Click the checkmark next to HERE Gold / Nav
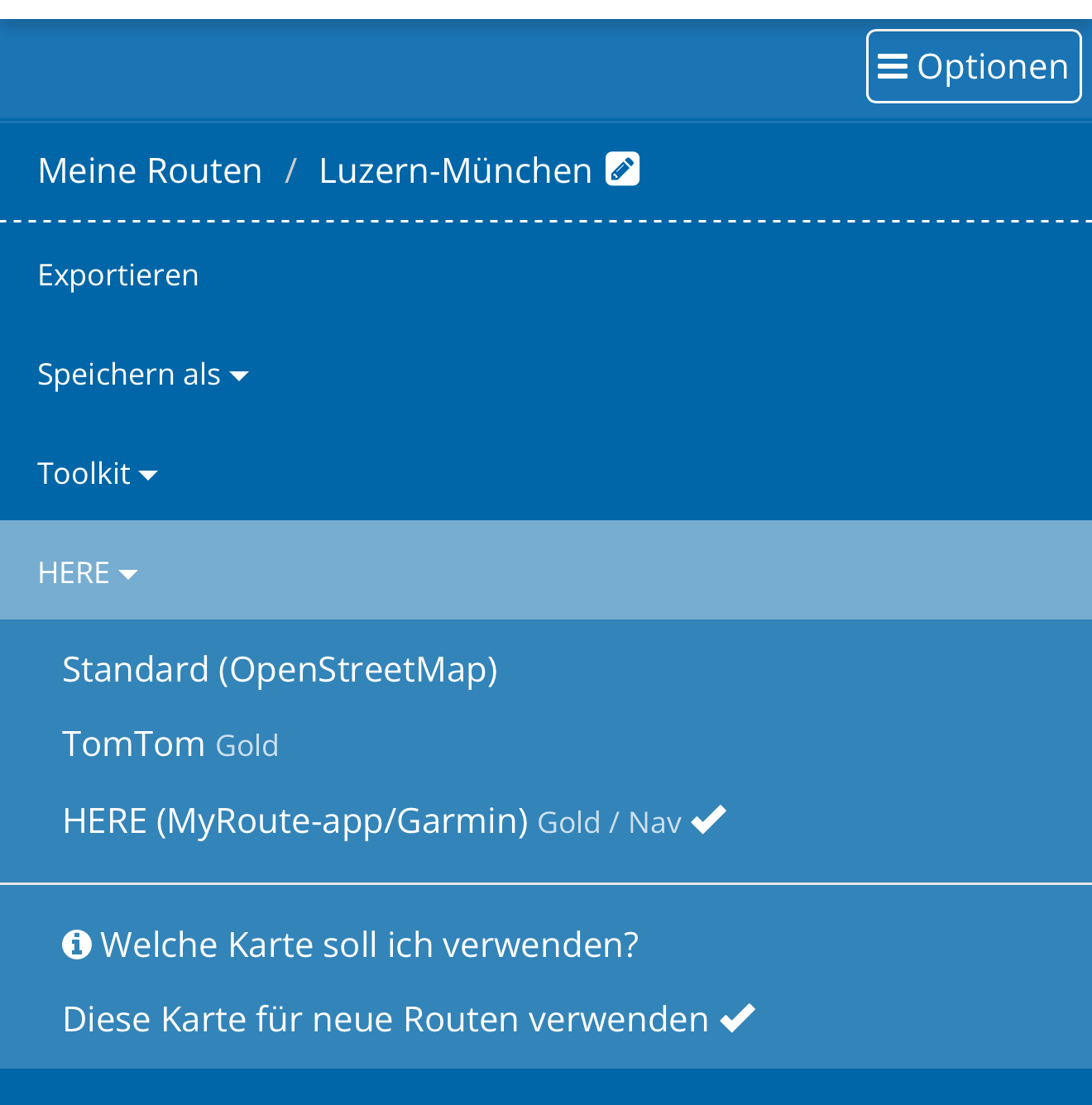This screenshot has width=1092, height=1105. (709, 820)
